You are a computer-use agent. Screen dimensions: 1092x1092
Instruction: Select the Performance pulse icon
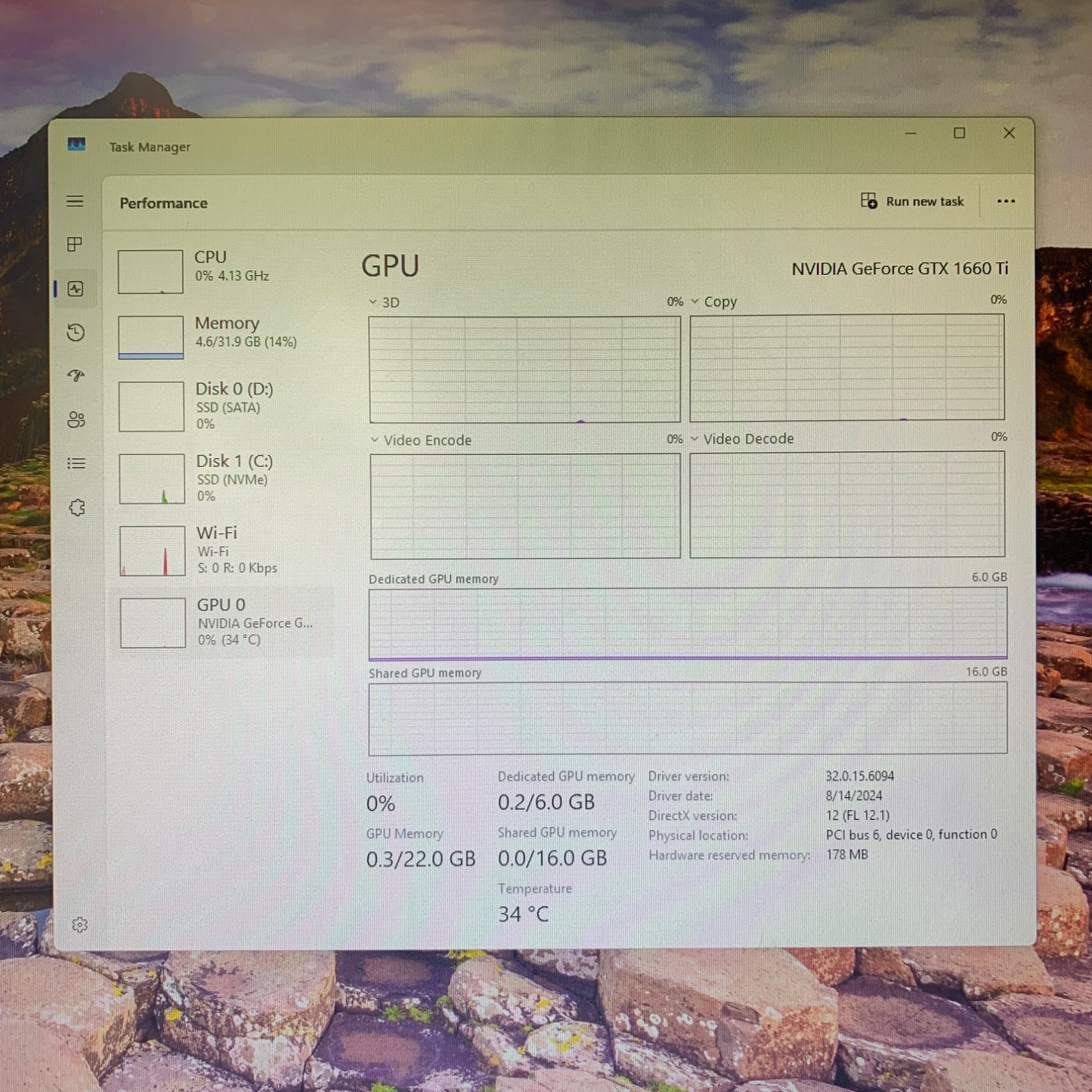(76, 289)
